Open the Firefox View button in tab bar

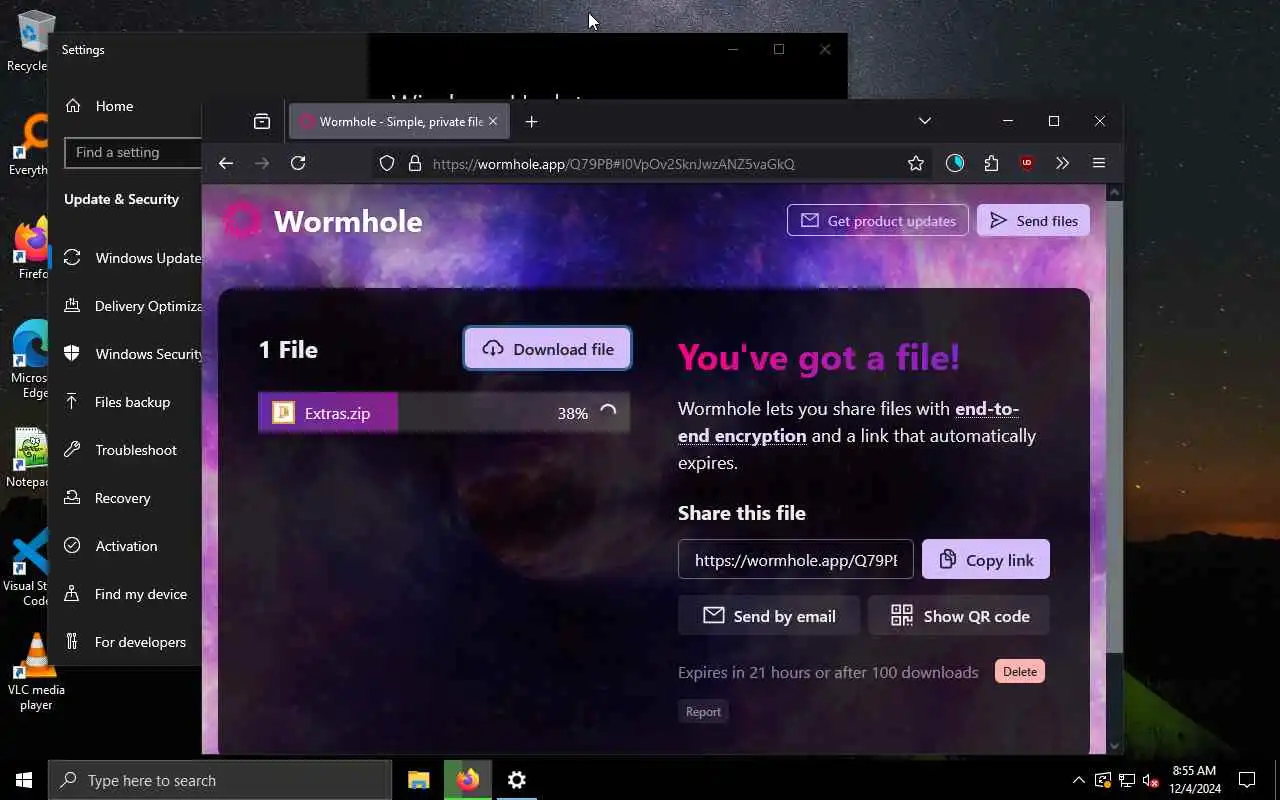[x=262, y=121]
